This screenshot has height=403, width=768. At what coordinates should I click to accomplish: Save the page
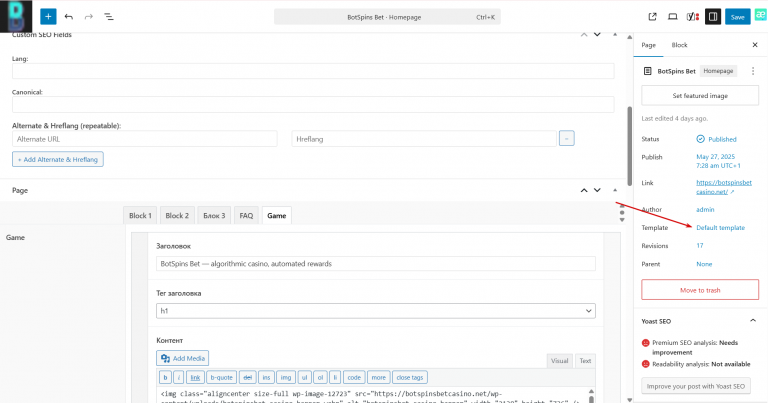pyautogui.click(x=738, y=17)
